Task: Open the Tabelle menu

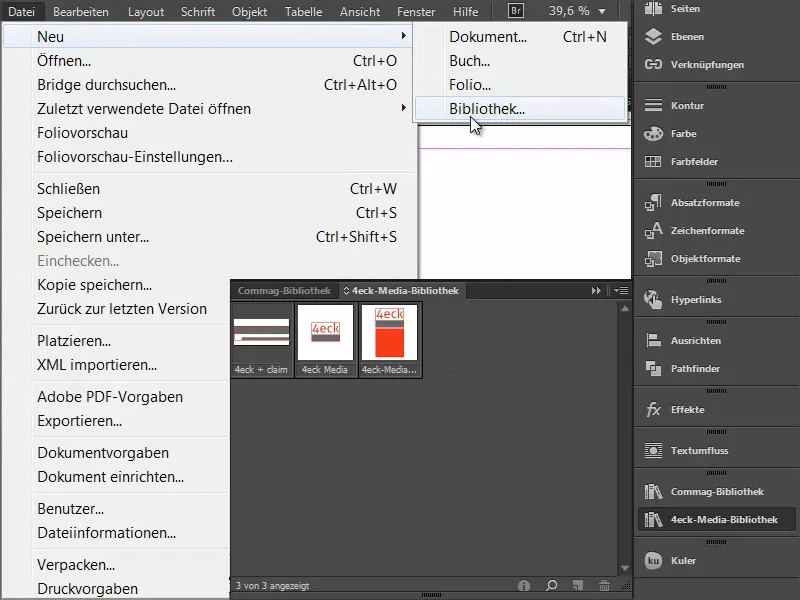Action: click(x=304, y=11)
